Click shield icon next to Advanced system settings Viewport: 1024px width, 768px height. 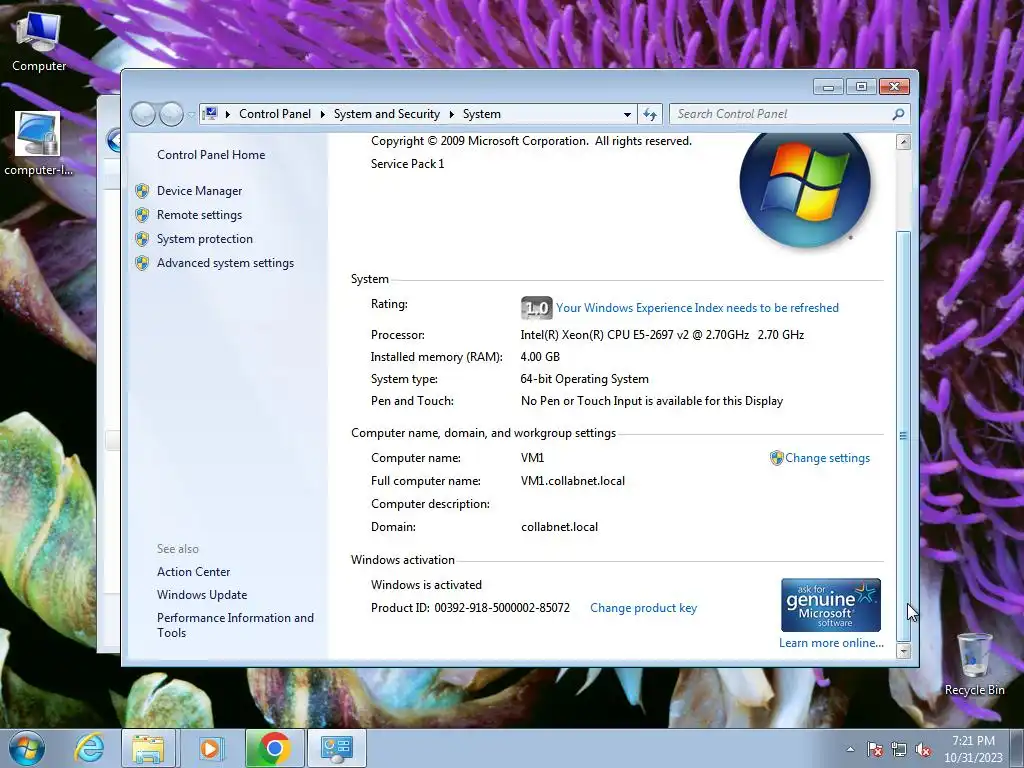pyautogui.click(x=142, y=263)
